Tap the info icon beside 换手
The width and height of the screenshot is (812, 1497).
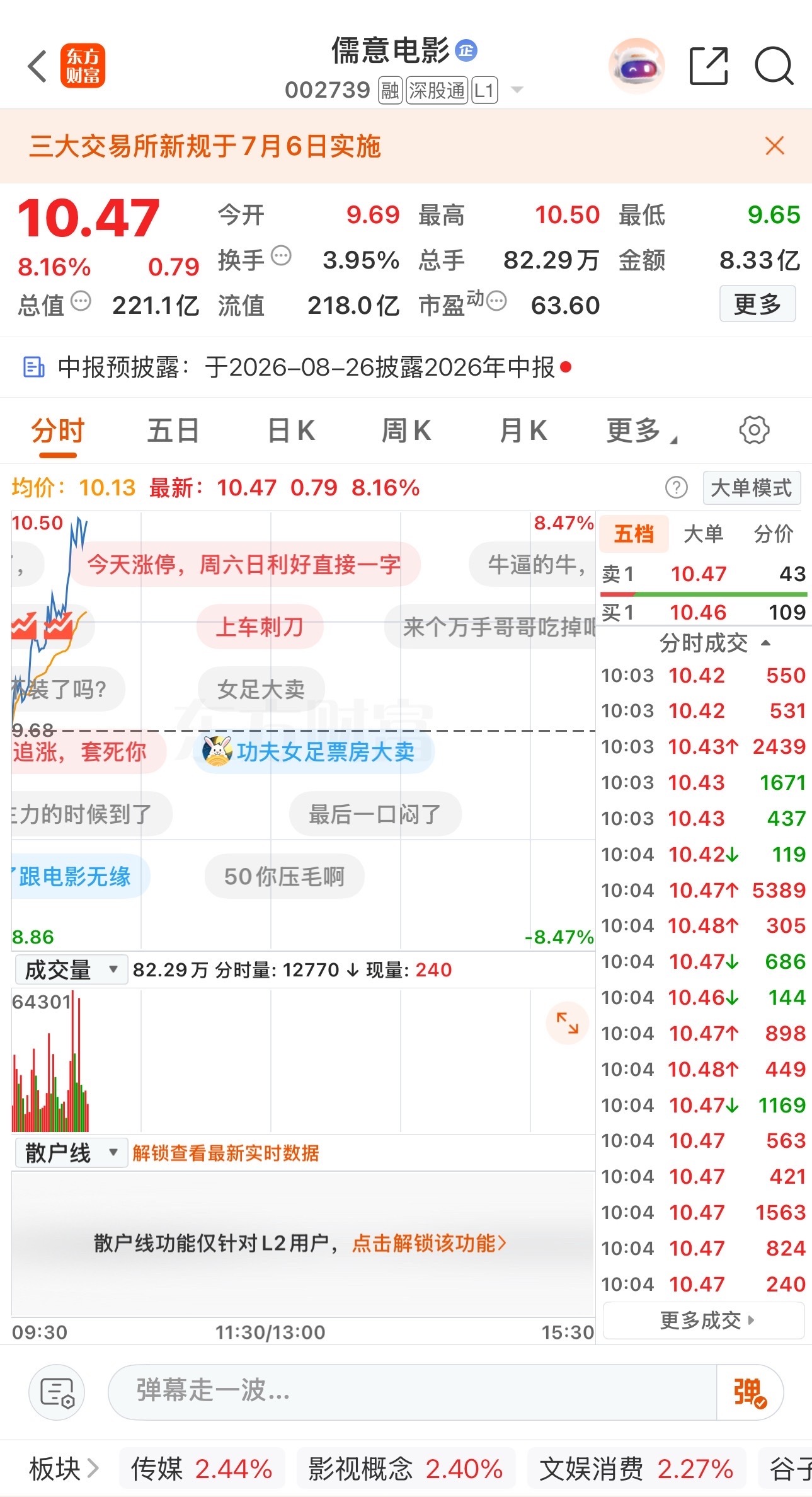(x=281, y=256)
